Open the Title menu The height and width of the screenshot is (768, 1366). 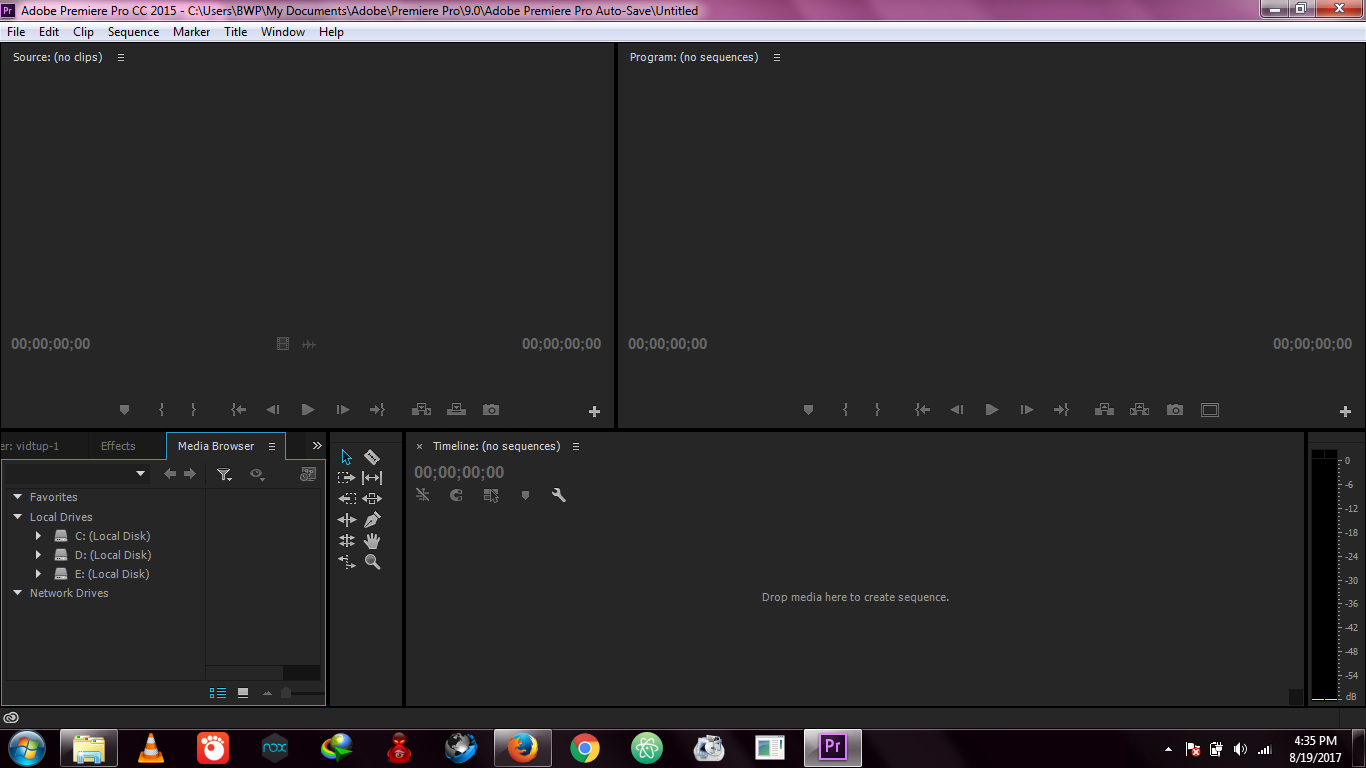coord(235,32)
